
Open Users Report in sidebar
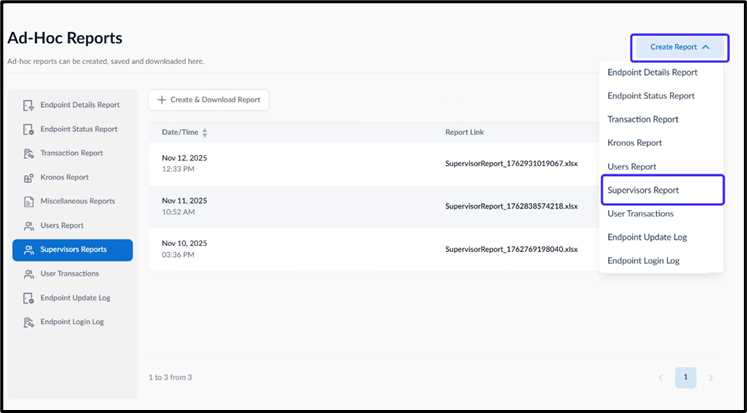[x=72, y=226]
